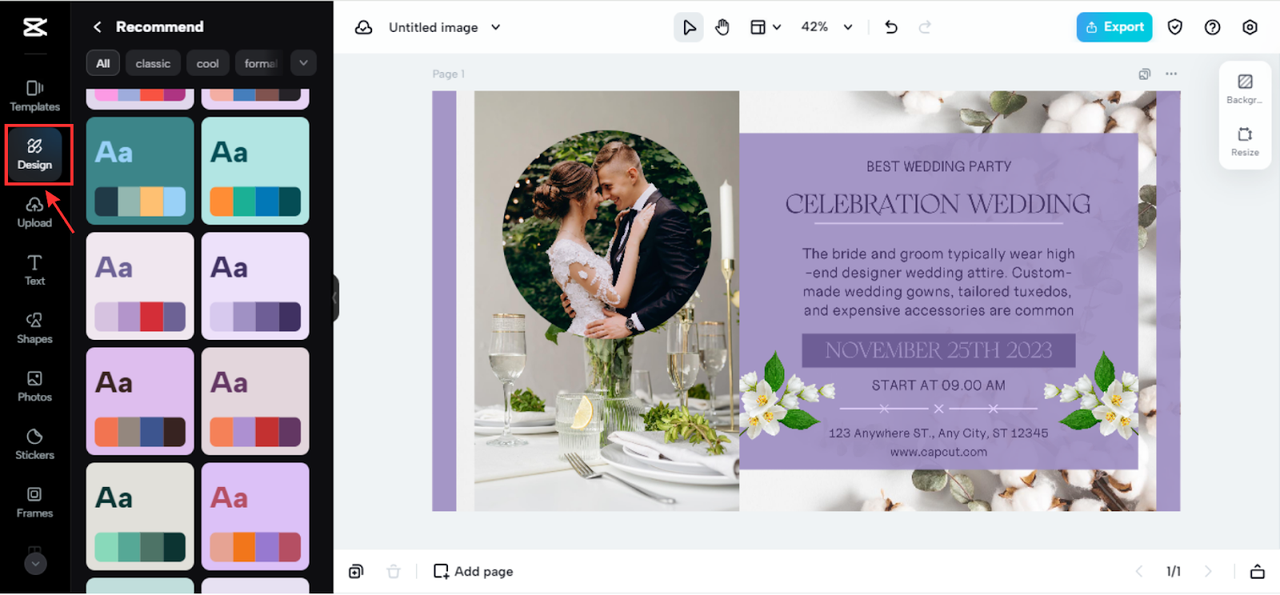Open Page 1 more options menu
1280x595 pixels.
1171,74
